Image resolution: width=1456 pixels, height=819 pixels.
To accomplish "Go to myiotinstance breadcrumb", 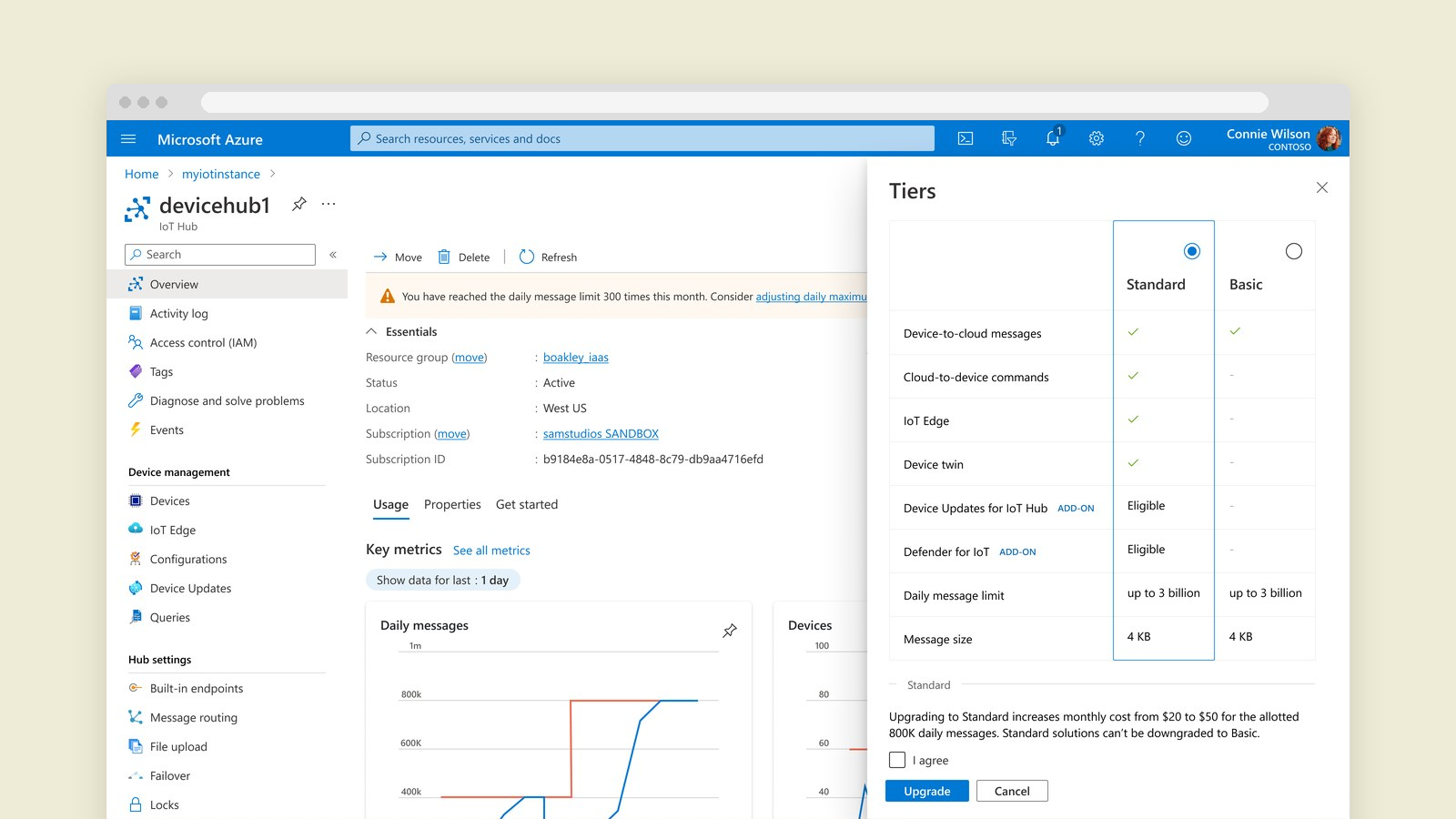I will (x=221, y=174).
